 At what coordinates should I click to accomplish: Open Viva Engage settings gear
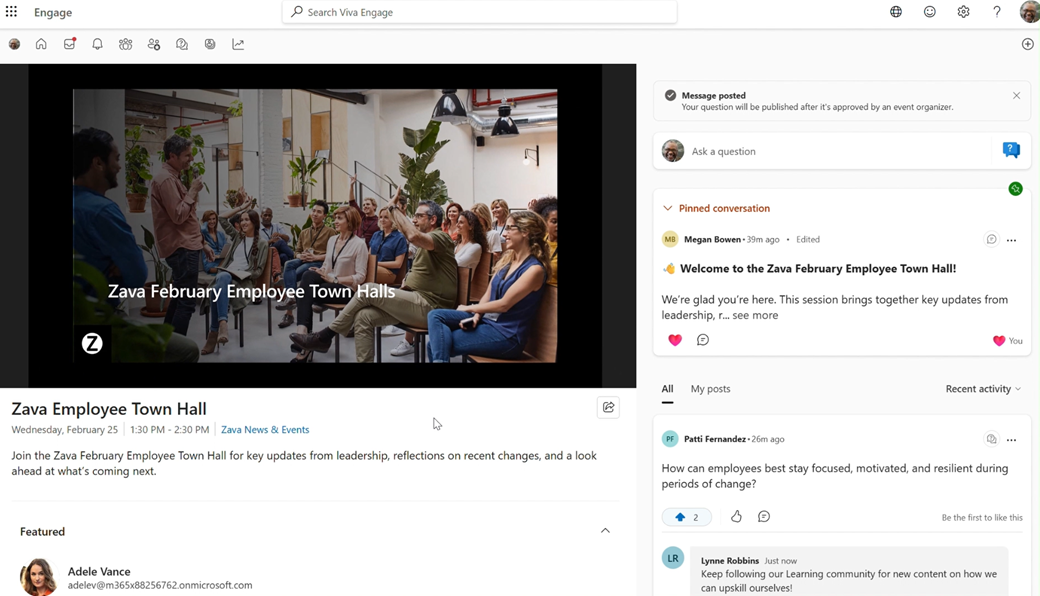962,11
